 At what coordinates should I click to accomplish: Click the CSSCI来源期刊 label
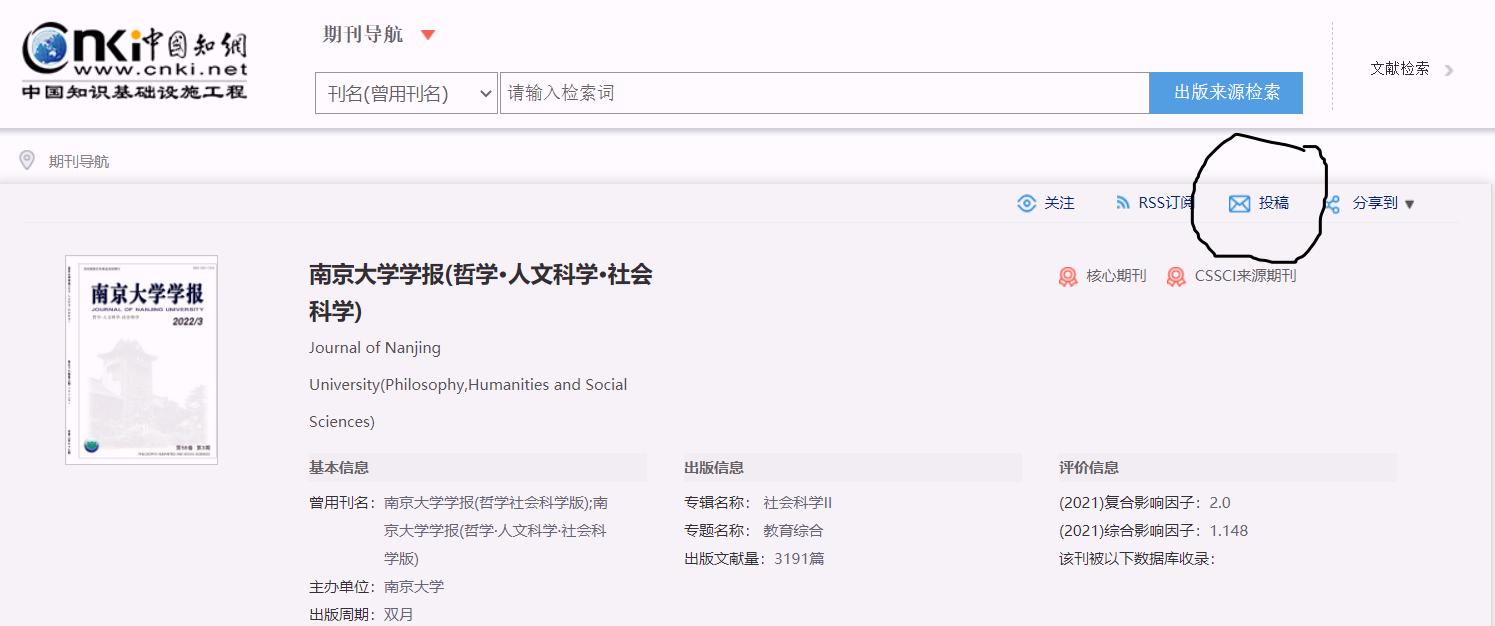[1245, 276]
